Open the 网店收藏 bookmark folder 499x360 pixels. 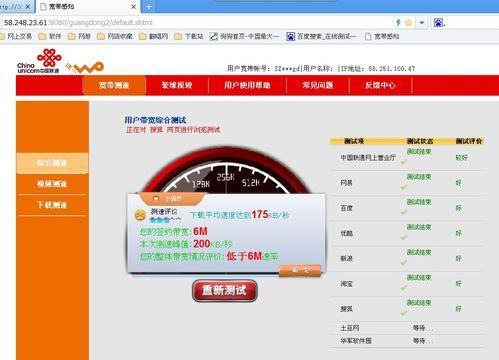coord(115,36)
